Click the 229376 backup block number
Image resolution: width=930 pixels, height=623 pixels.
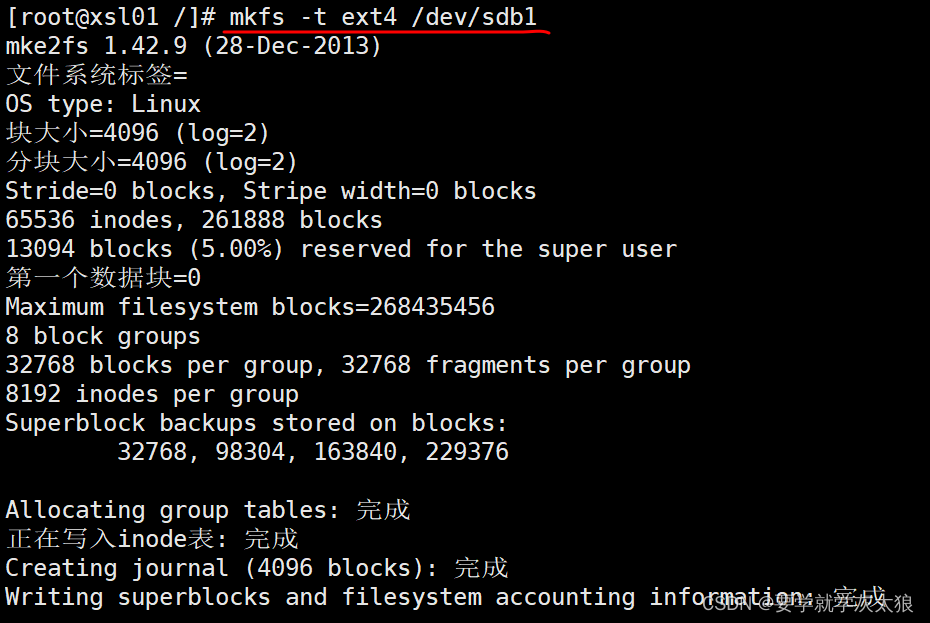pyautogui.click(x=467, y=452)
